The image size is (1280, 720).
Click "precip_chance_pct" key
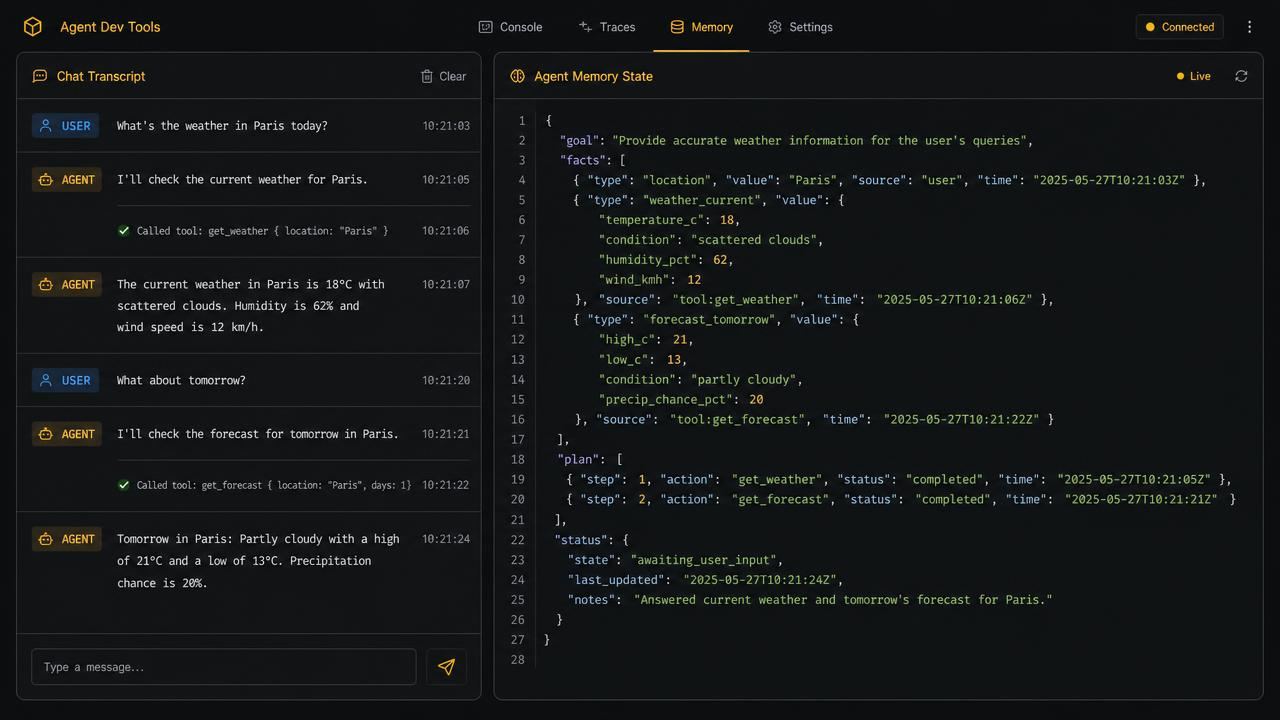point(666,400)
